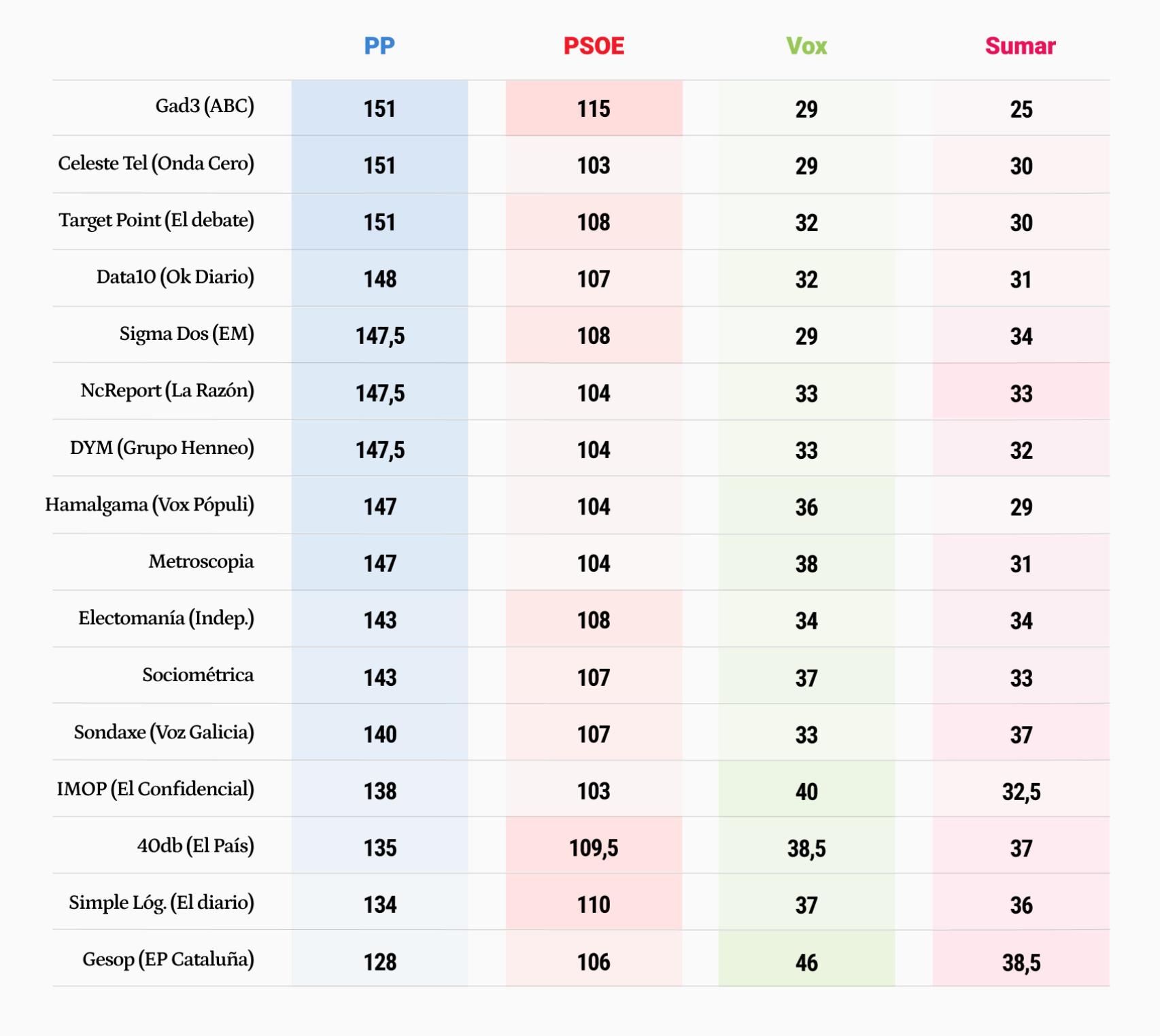This screenshot has width=1160, height=1036.
Task: Click the Vox column header
Action: point(806,46)
